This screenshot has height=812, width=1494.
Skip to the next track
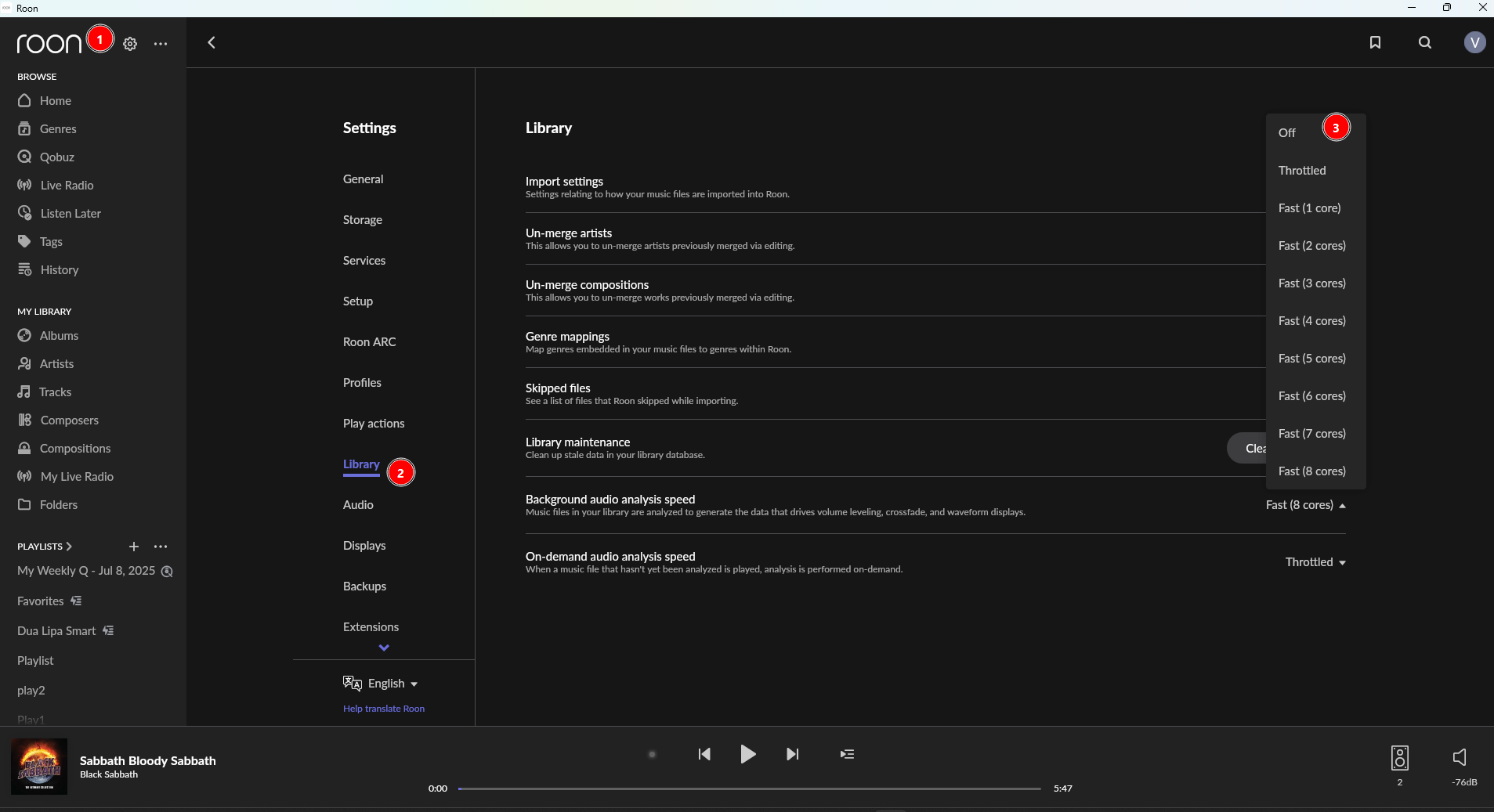pos(792,754)
